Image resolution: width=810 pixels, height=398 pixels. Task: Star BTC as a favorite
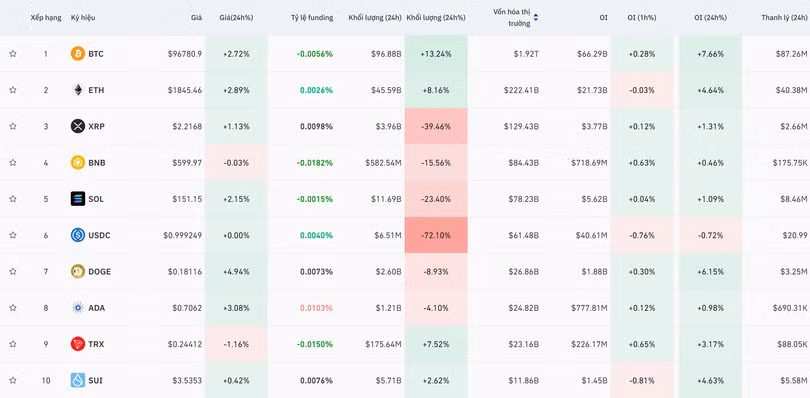(x=13, y=54)
